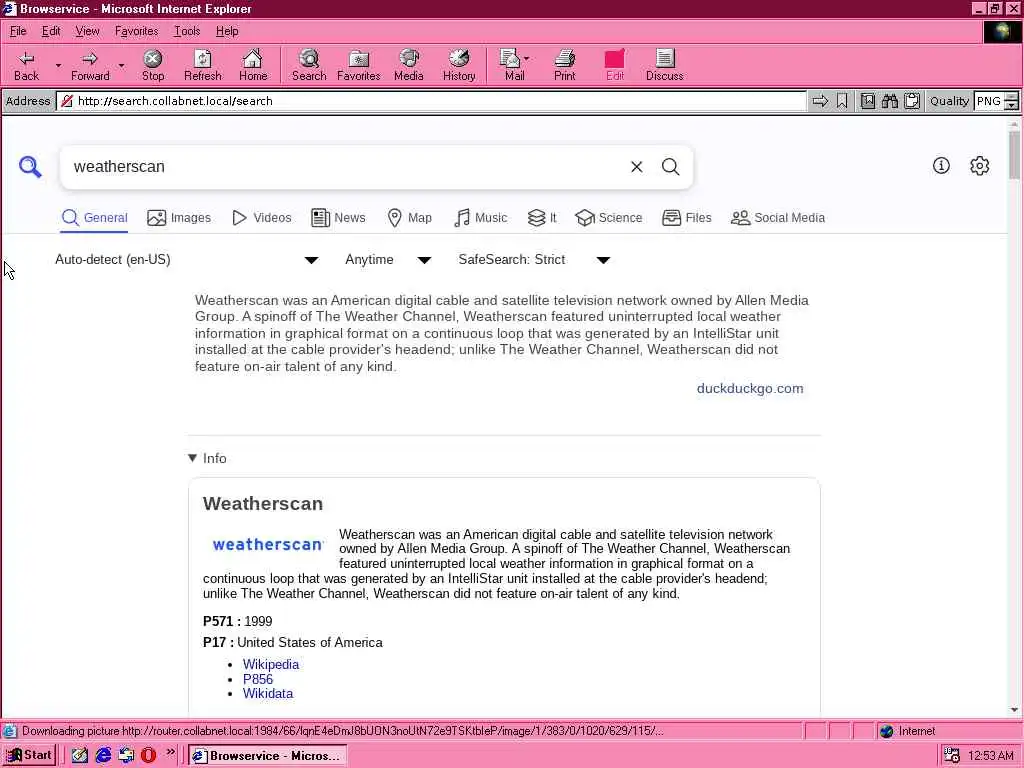
Task: Open the Search toolbar pane
Action: click(309, 65)
